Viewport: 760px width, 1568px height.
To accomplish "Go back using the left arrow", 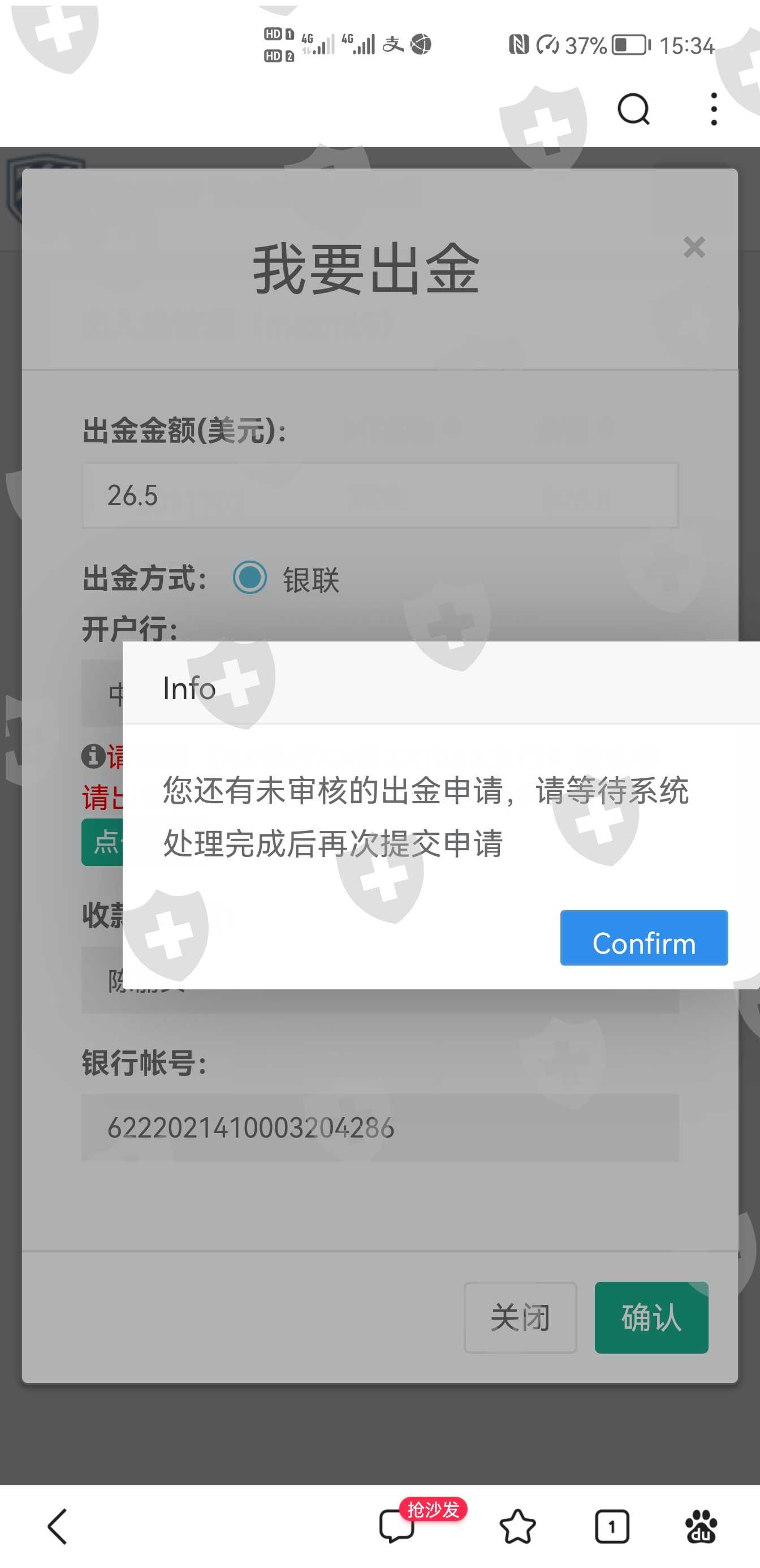I will pyautogui.click(x=57, y=1526).
